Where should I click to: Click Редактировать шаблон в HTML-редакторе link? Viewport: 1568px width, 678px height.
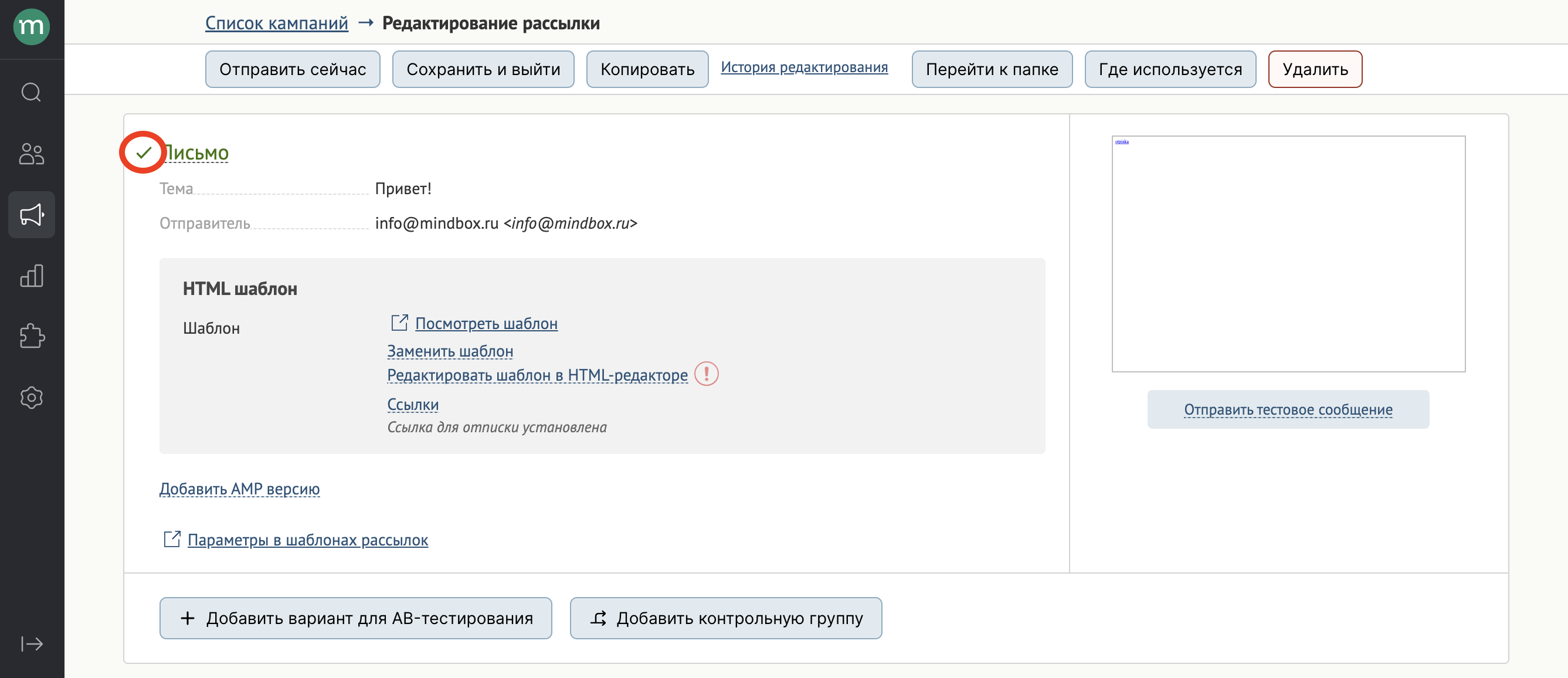pyautogui.click(x=538, y=375)
